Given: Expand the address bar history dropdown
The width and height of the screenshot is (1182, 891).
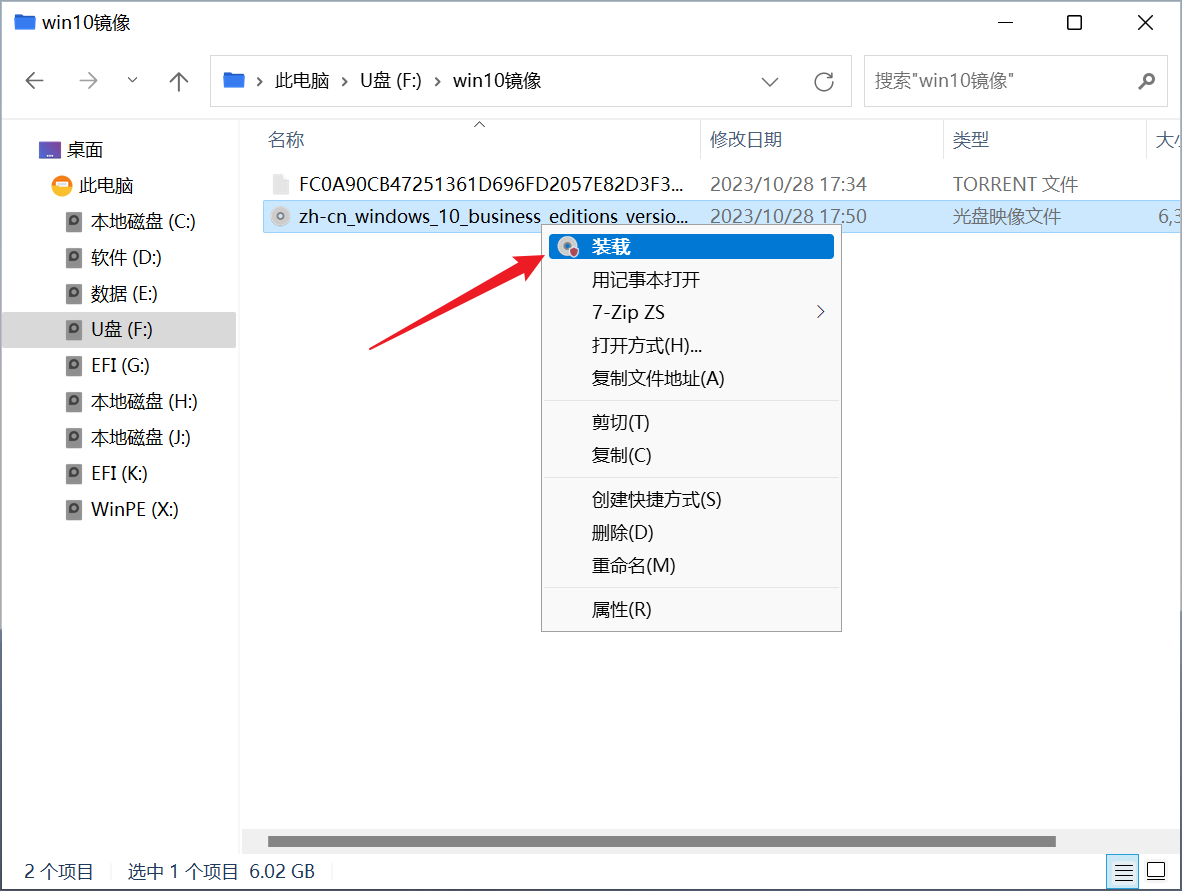Looking at the screenshot, I should 770,81.
